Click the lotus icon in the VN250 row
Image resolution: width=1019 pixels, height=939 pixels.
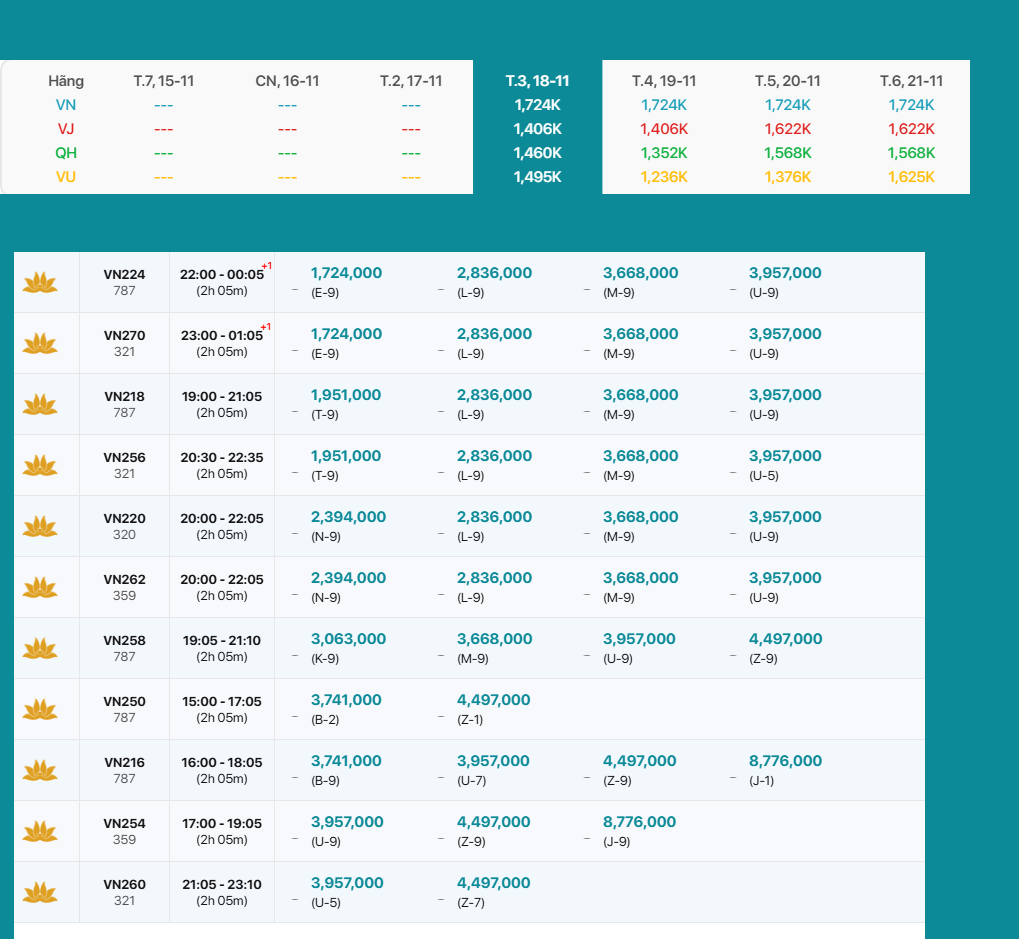(40, 710)
